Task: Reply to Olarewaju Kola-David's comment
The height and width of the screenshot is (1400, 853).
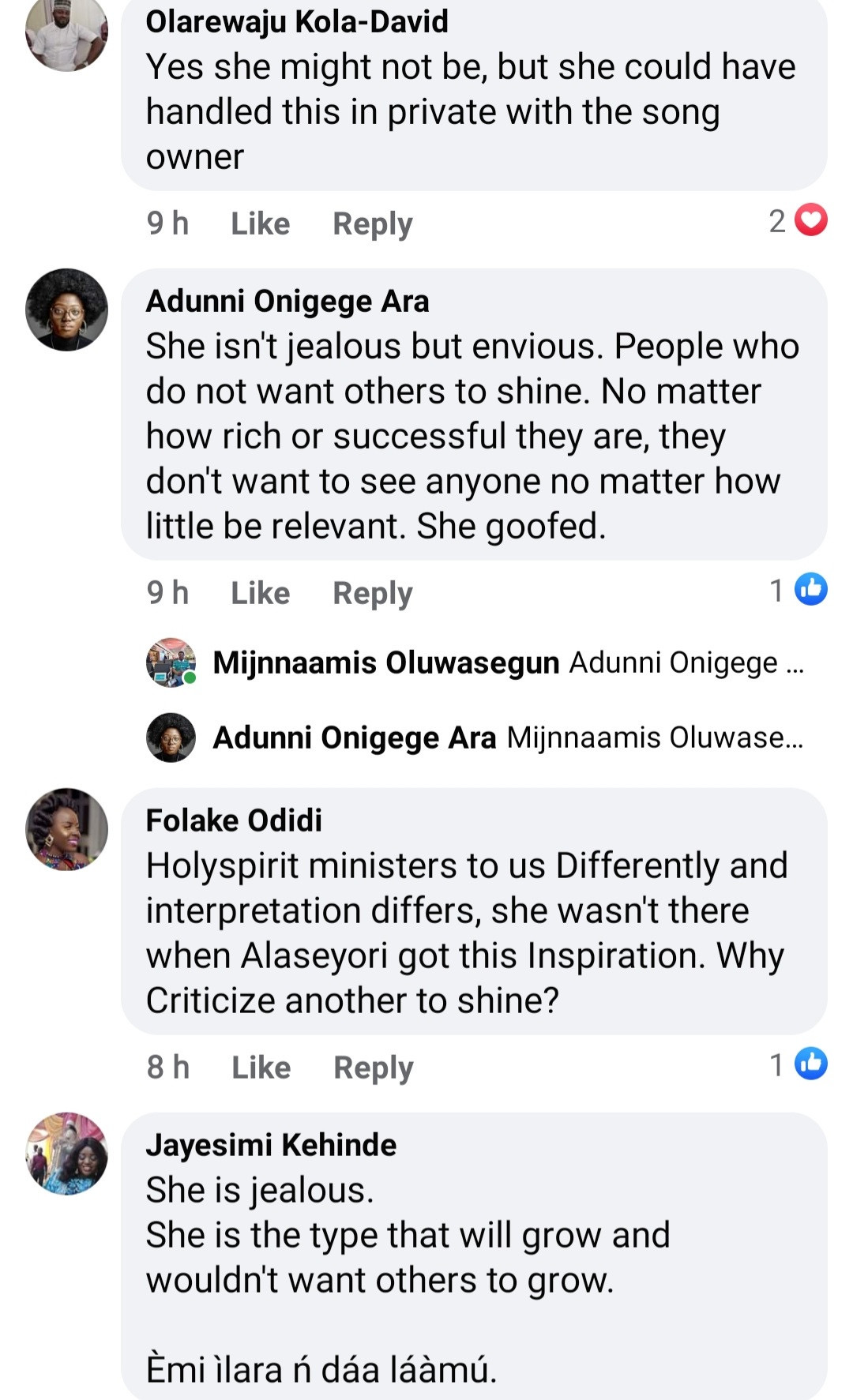Action: (372, 223)
